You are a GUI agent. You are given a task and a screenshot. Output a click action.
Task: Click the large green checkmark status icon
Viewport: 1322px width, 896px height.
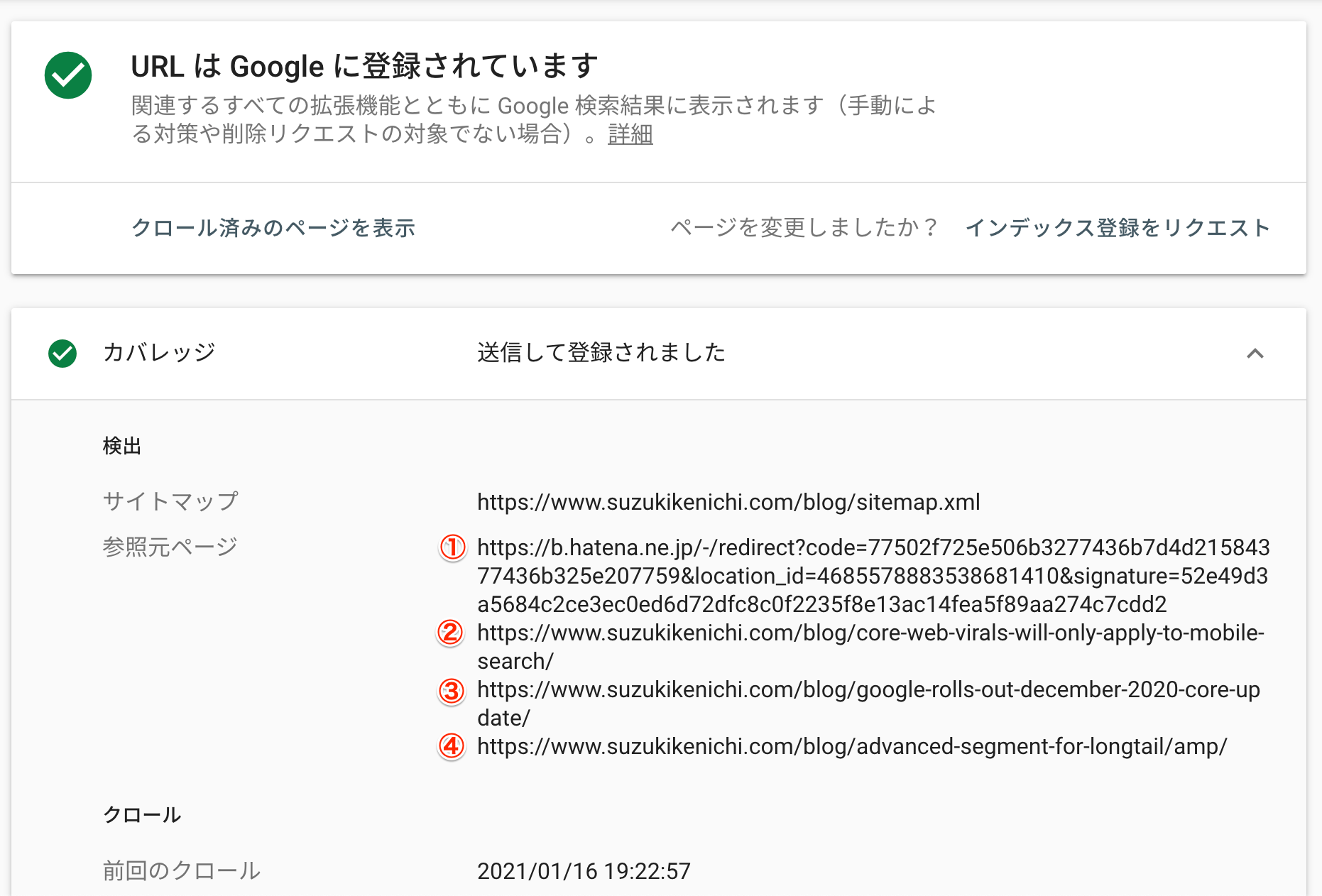pos(68,75)
